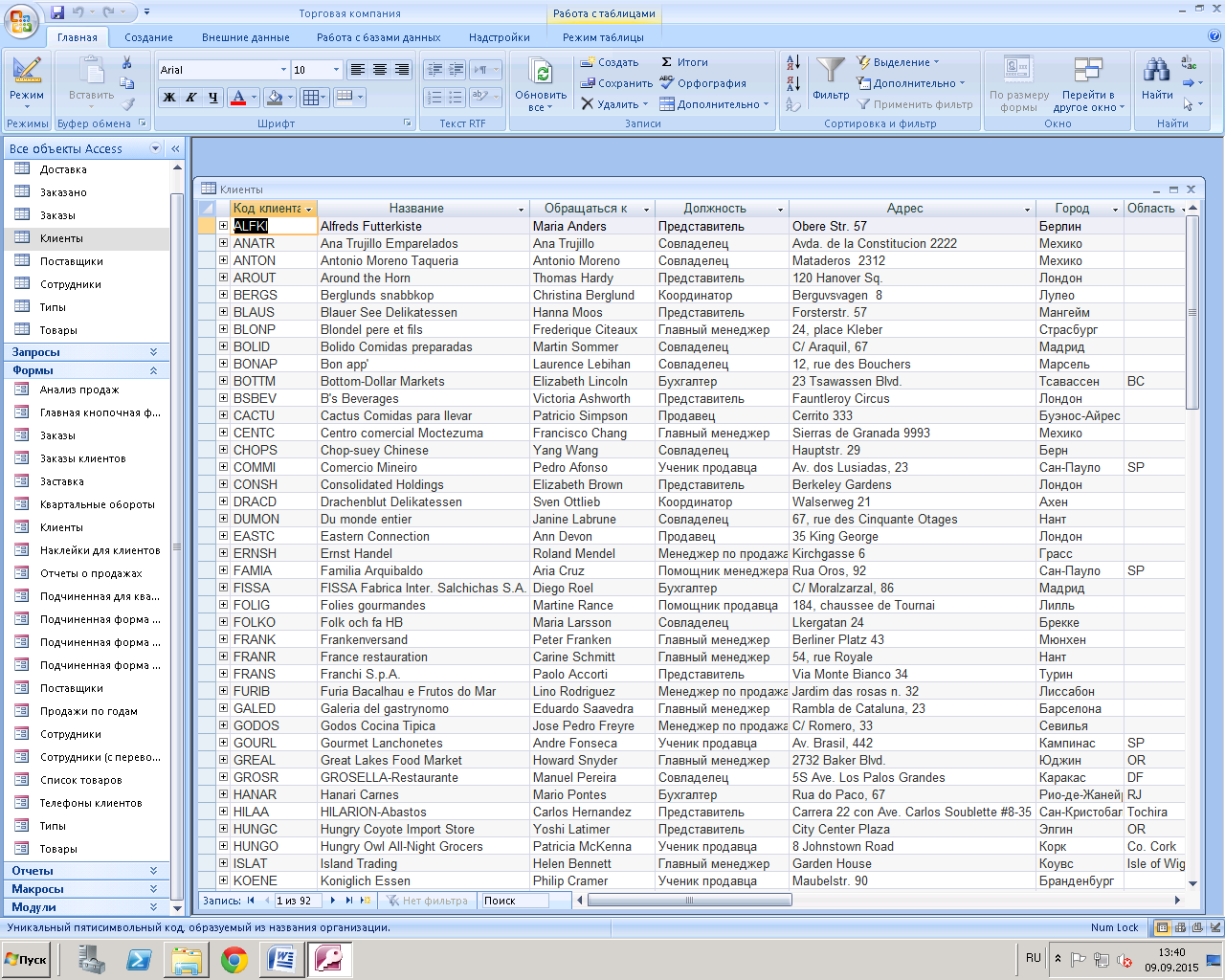
Task: Apply fill color with the paint bucket
Action: tap(275, 97)
